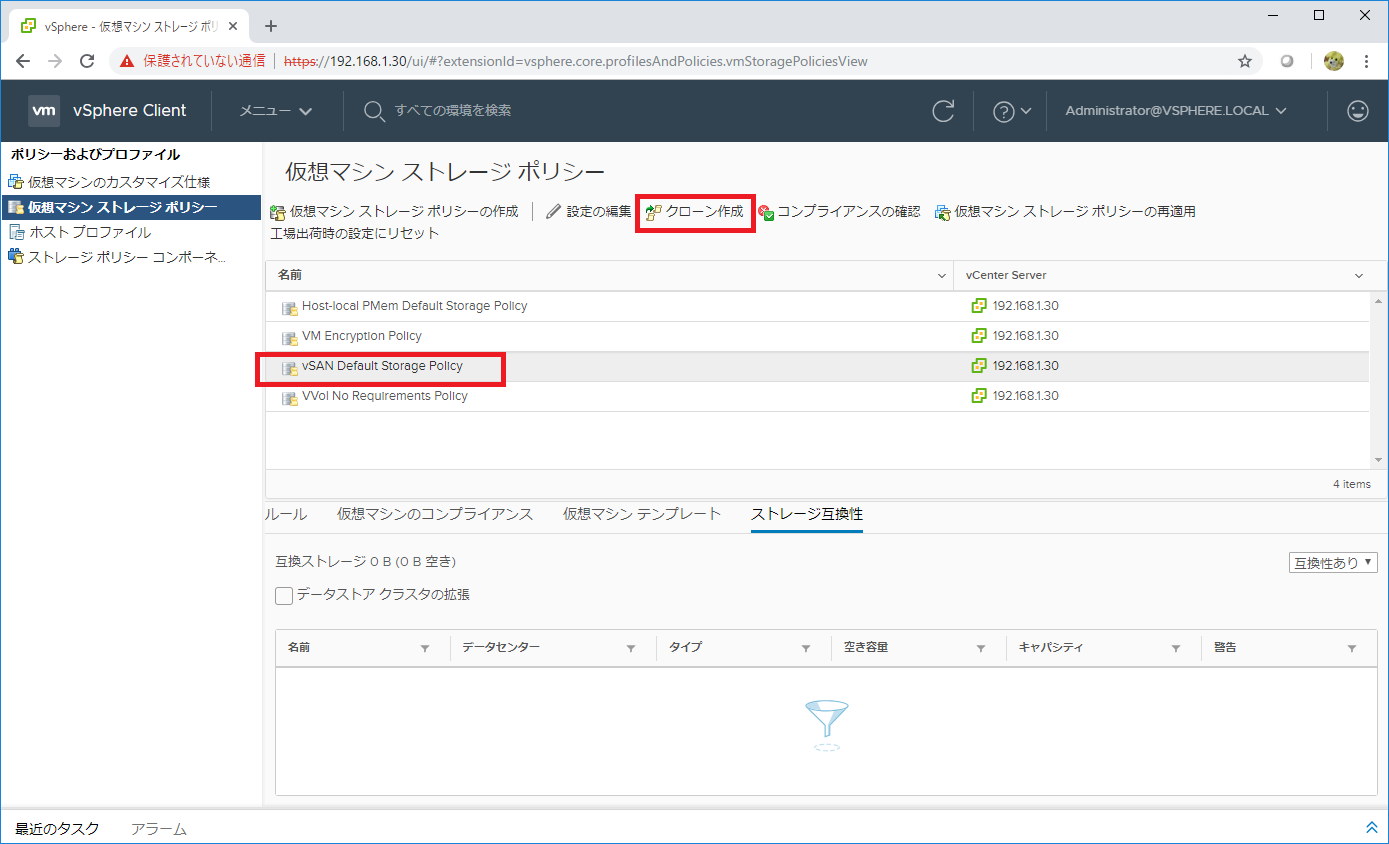
Task: Click vCenter icon in VVol row
Action: pos(979,396)
